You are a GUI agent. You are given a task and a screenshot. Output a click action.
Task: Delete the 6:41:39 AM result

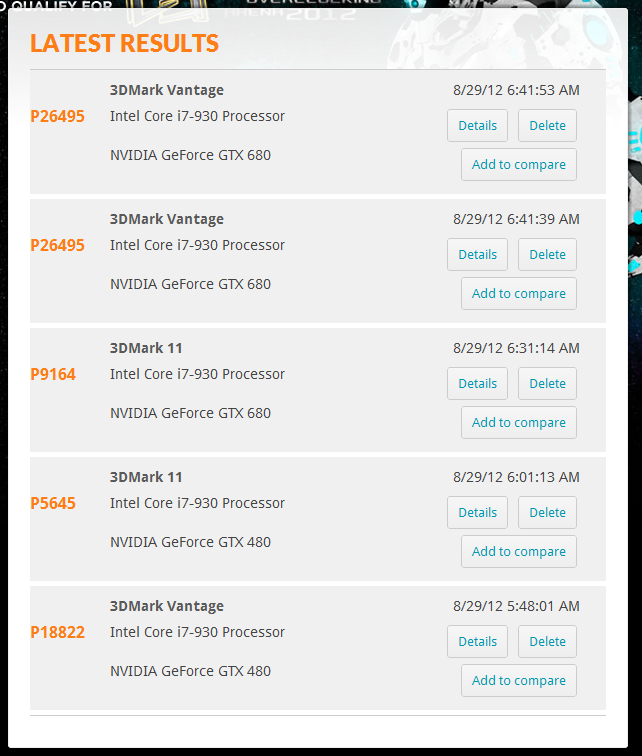click(x=547, y=254)
